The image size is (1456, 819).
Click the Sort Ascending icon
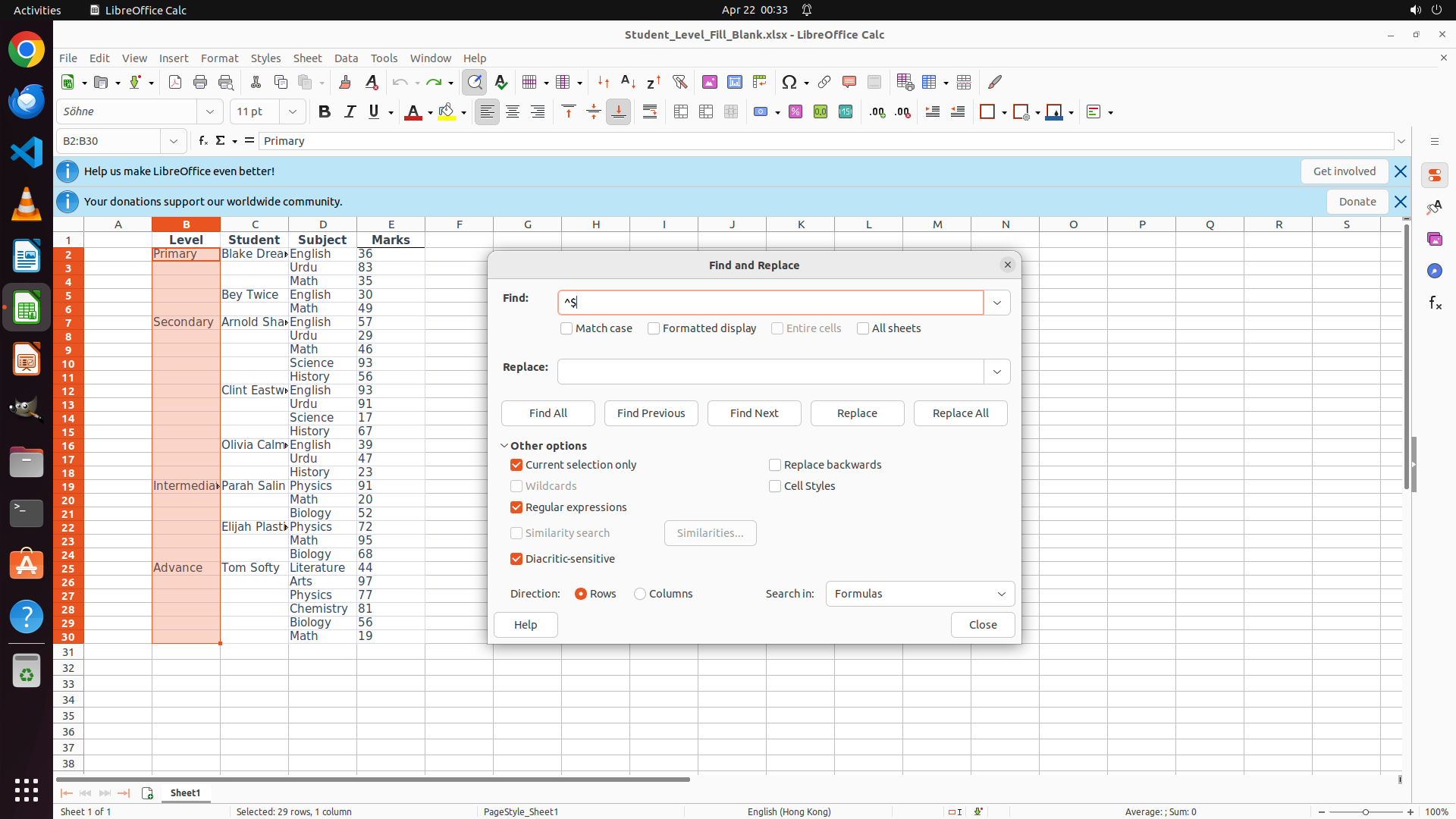(x=628, y=82)
